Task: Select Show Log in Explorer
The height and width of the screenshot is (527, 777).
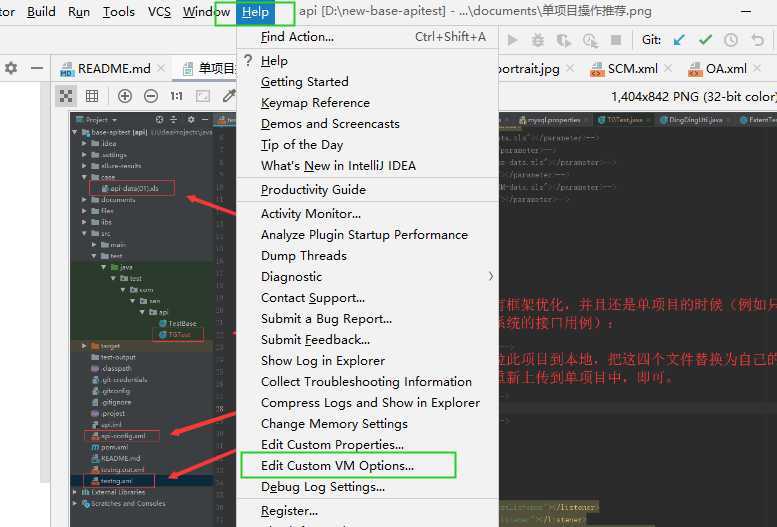Action: click(368, 361)
